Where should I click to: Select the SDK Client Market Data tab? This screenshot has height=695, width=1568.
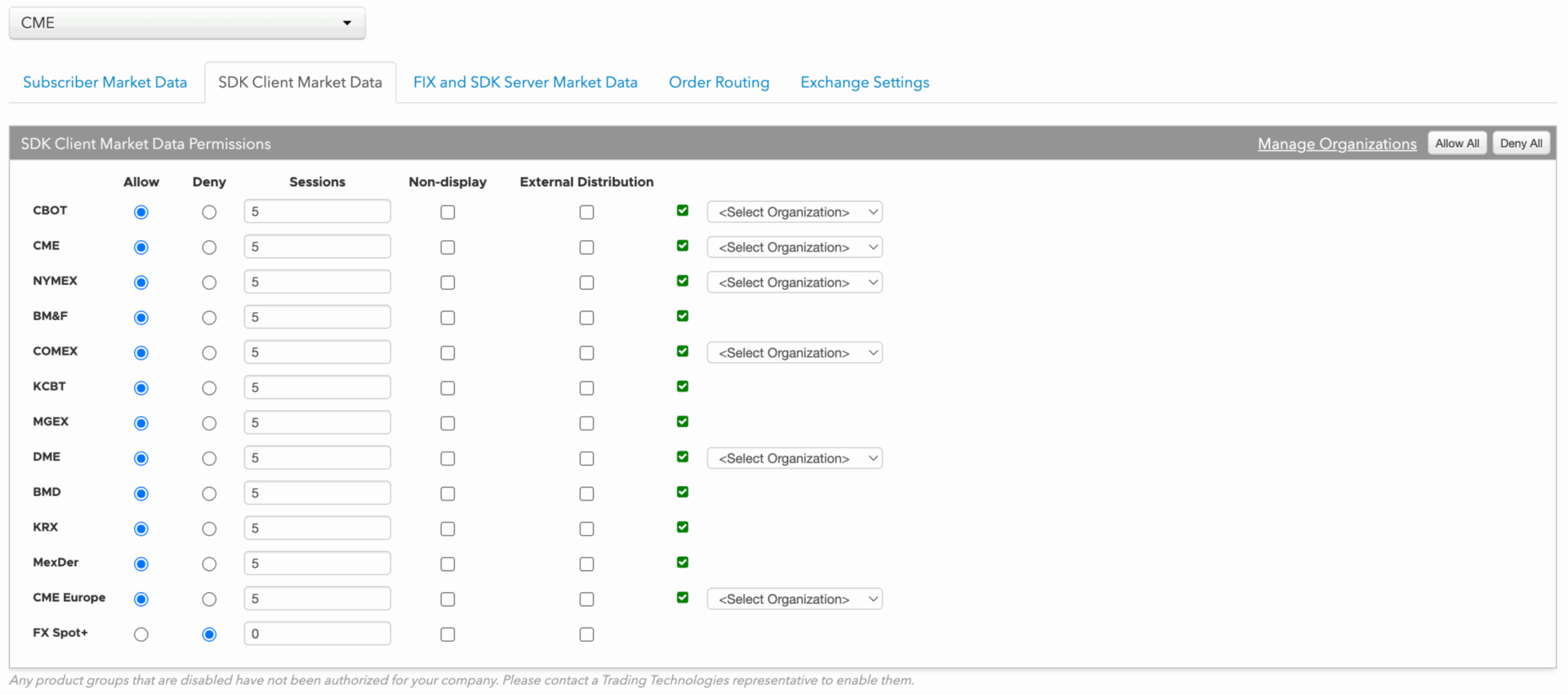[x=300, y=82]
